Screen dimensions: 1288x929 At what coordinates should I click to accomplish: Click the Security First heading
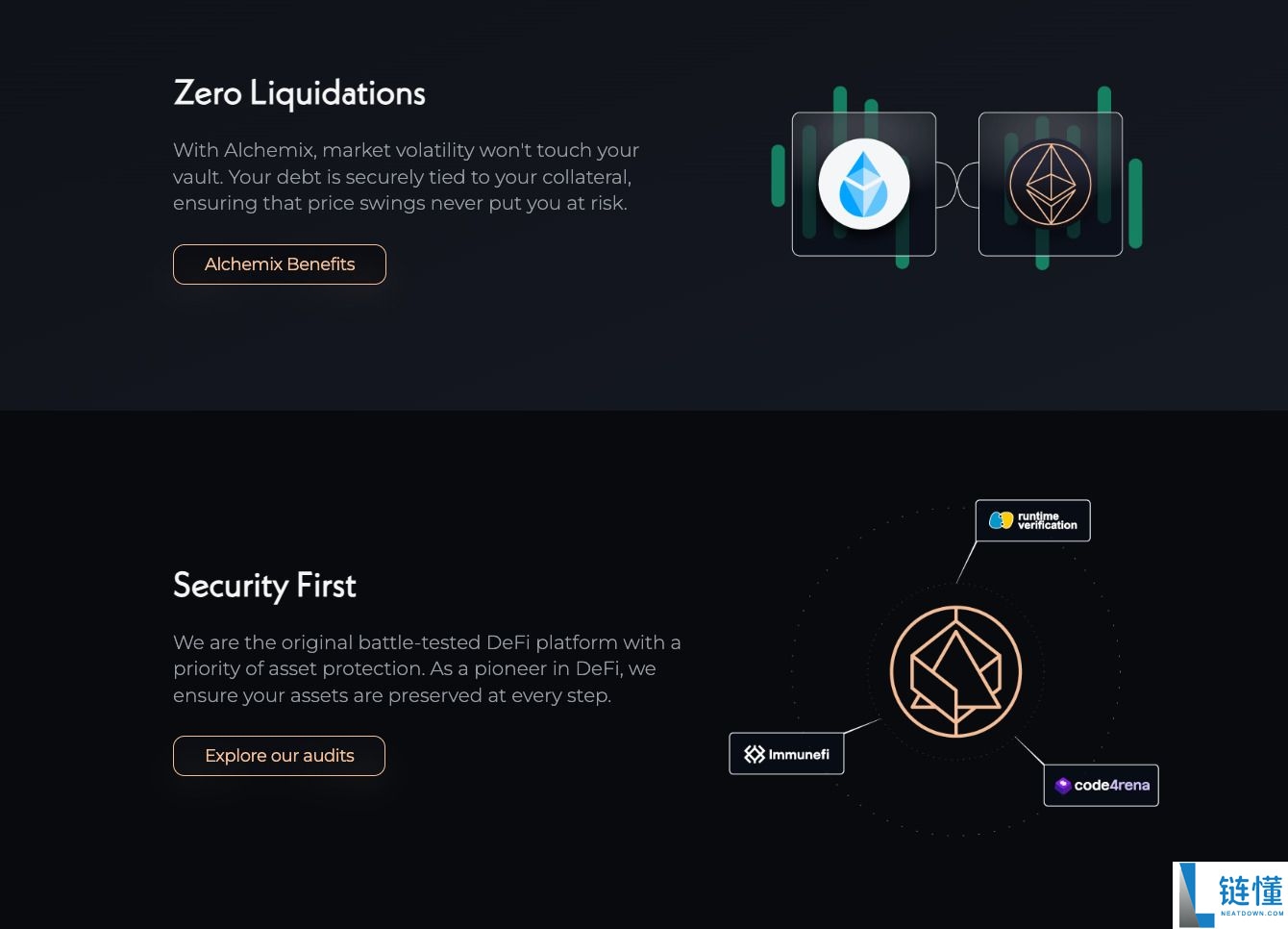point(264,586)
